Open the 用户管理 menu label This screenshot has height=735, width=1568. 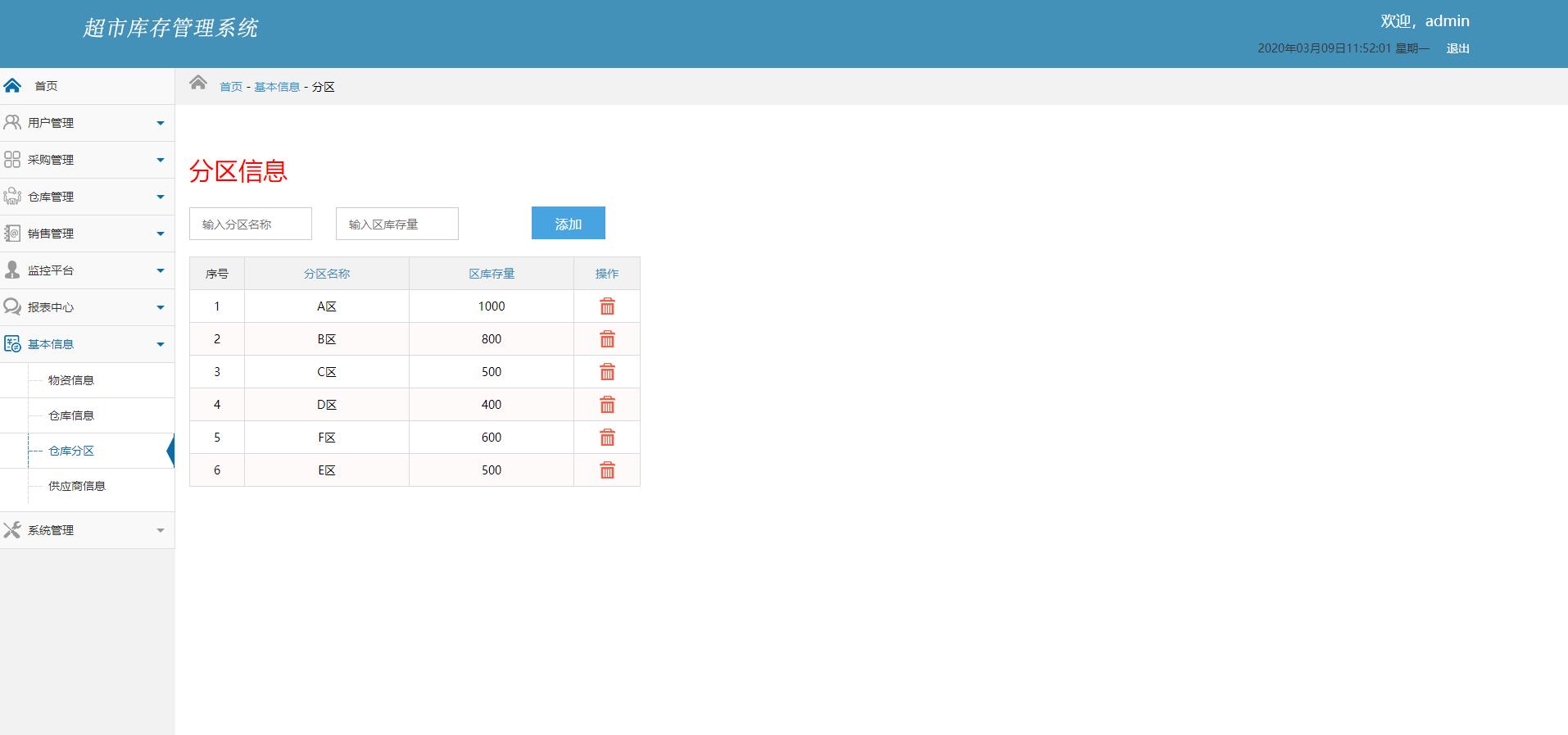pos(51,123)
